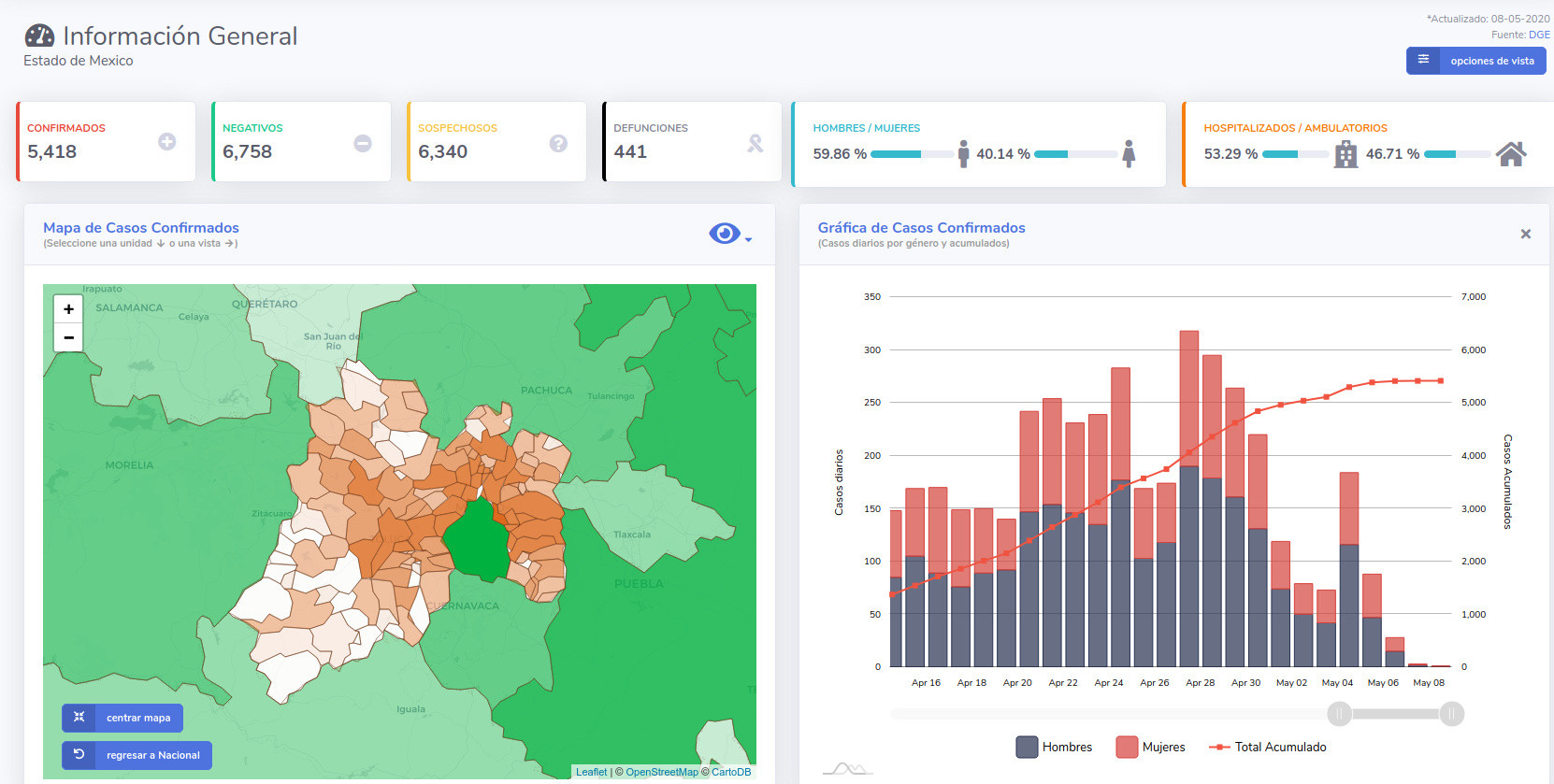Select the dark green municipality on the map
This screenshot has height=784, width=1554.
pos(477,542)
